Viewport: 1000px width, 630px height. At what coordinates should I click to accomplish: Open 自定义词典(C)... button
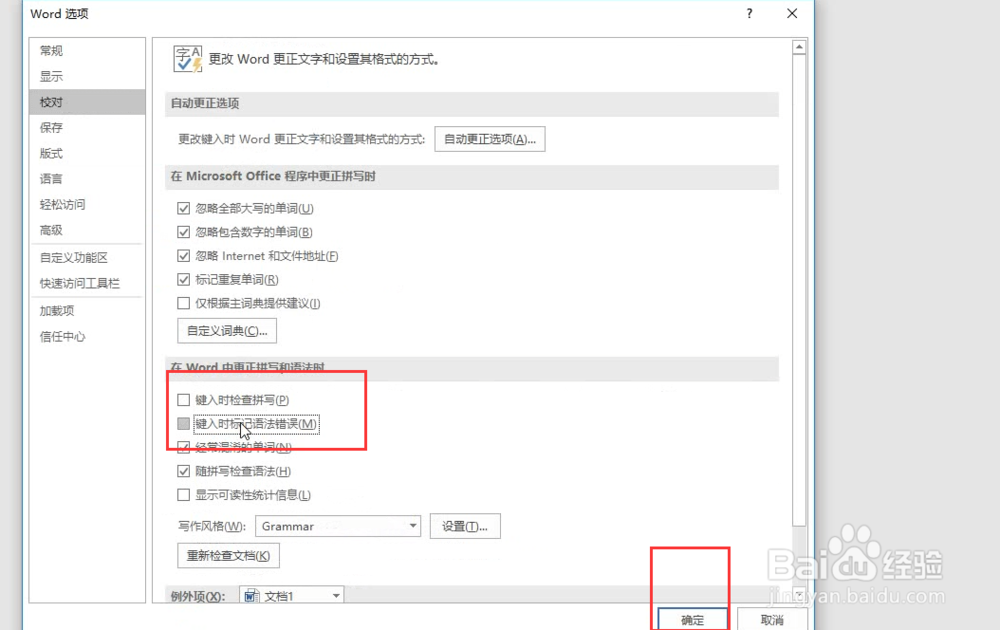(x=227, y=331)
